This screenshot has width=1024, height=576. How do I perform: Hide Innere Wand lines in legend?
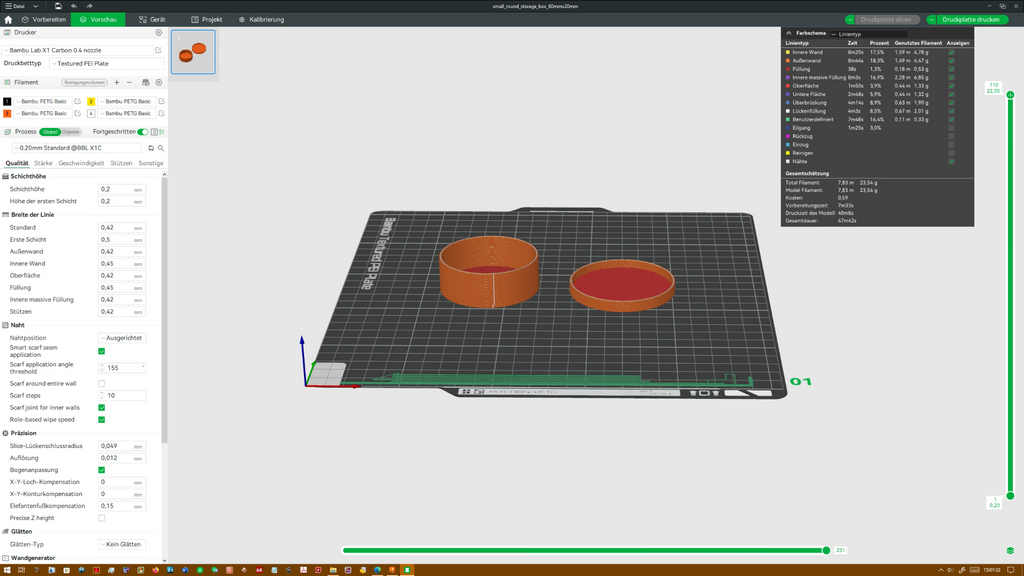click(952, 52)
